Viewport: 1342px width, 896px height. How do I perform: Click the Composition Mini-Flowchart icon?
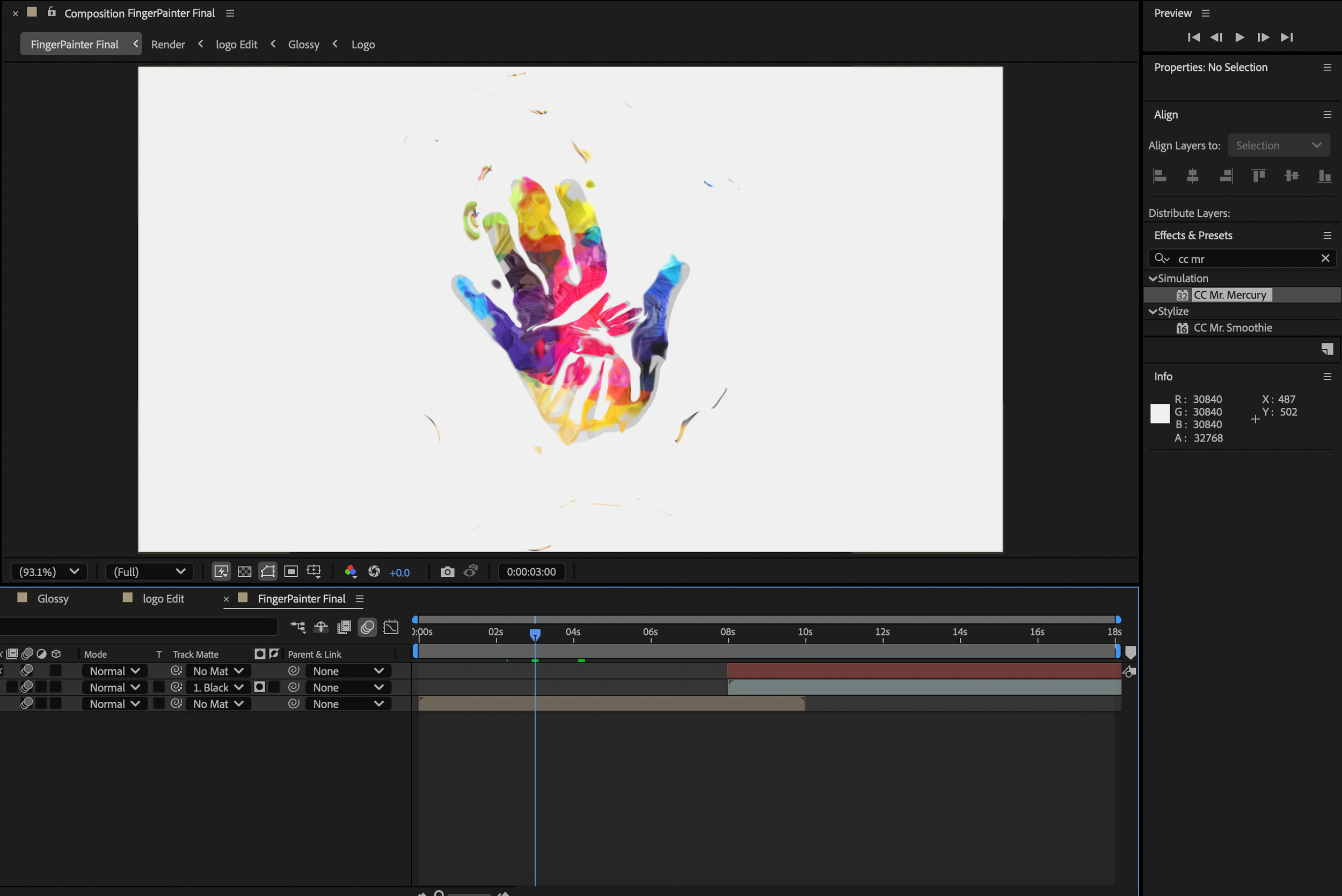click(298, 627)
